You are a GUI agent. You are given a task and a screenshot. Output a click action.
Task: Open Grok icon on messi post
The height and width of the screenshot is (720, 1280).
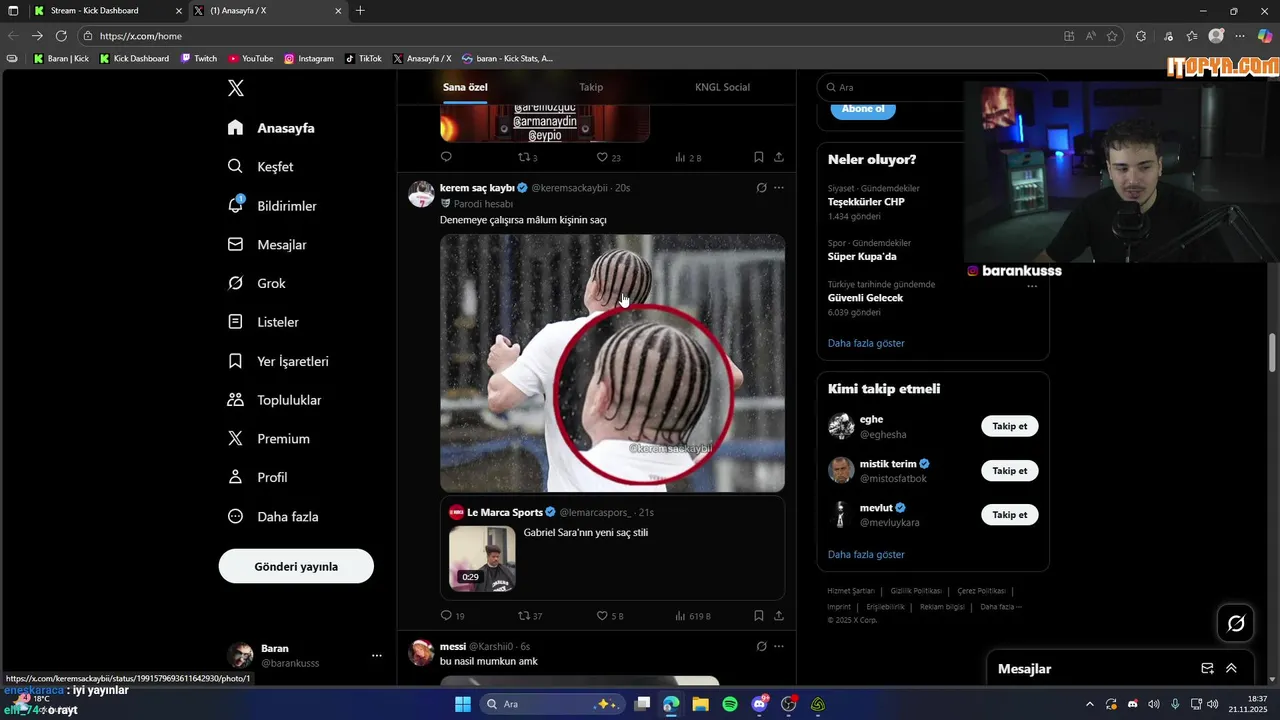click(x=761, y=647)
